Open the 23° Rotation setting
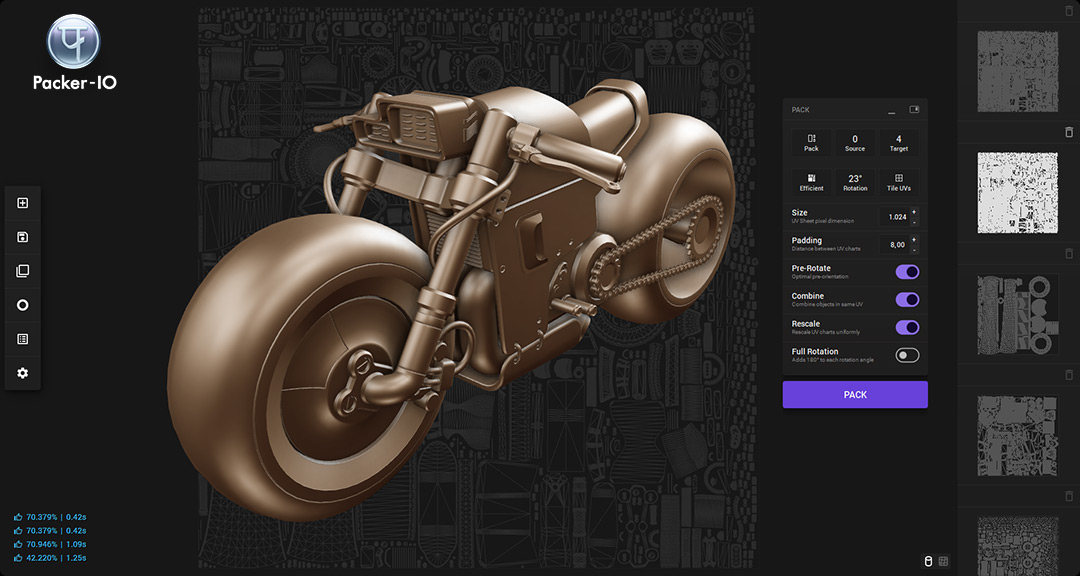 (x=855, y=182)
